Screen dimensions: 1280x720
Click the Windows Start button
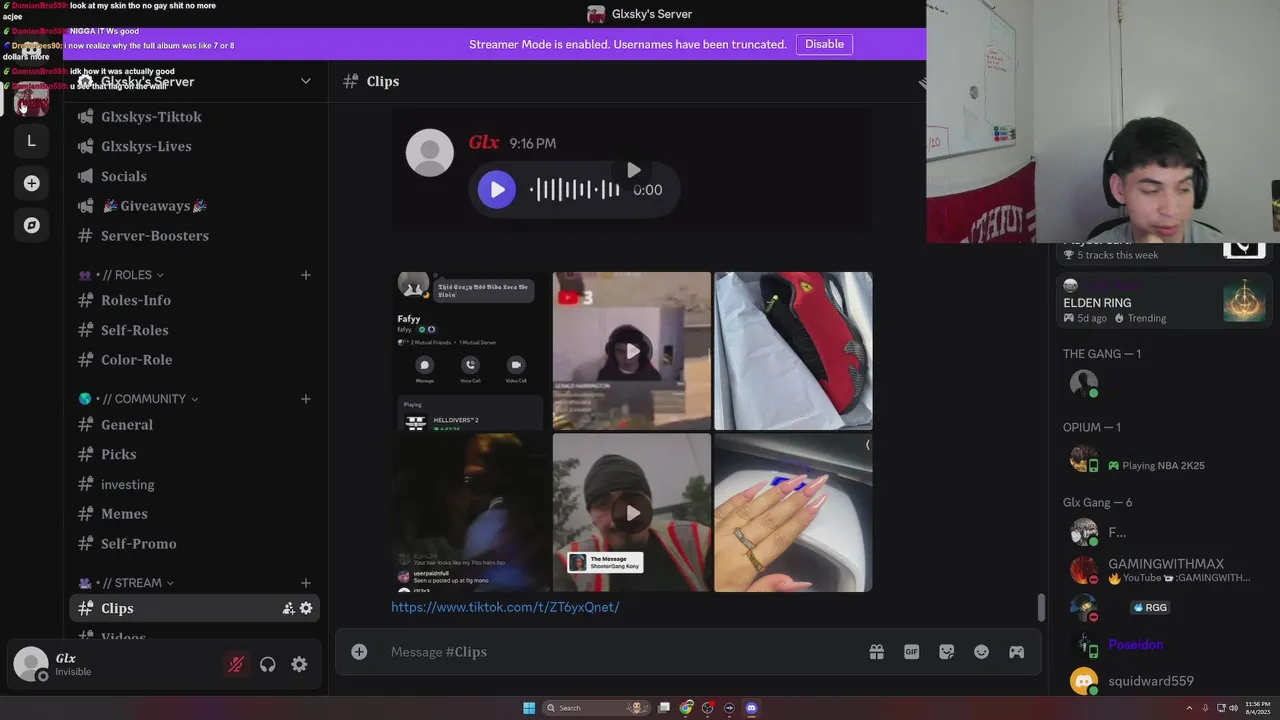pos(529,708)
